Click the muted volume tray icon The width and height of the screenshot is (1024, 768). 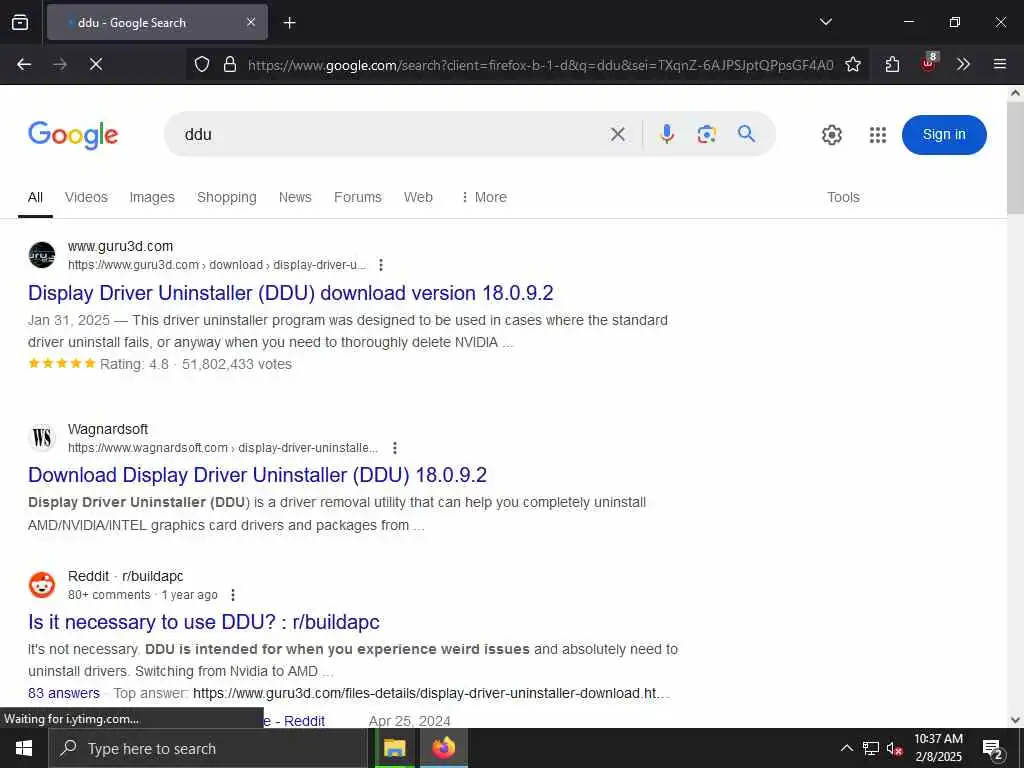894,748
